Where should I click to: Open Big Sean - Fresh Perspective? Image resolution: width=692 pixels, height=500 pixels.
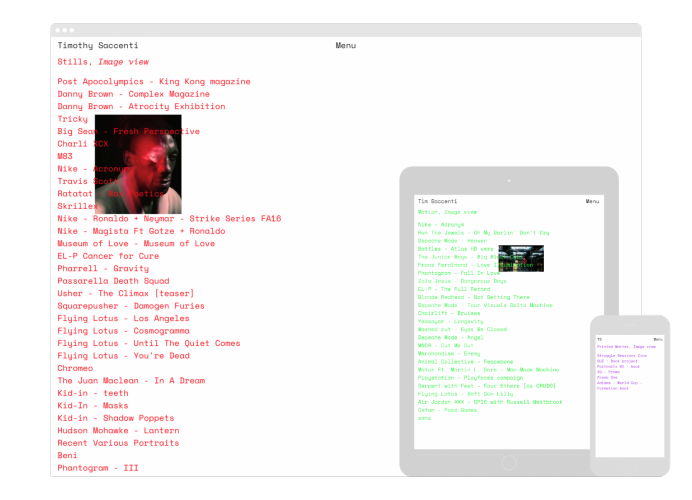point(128,132)
